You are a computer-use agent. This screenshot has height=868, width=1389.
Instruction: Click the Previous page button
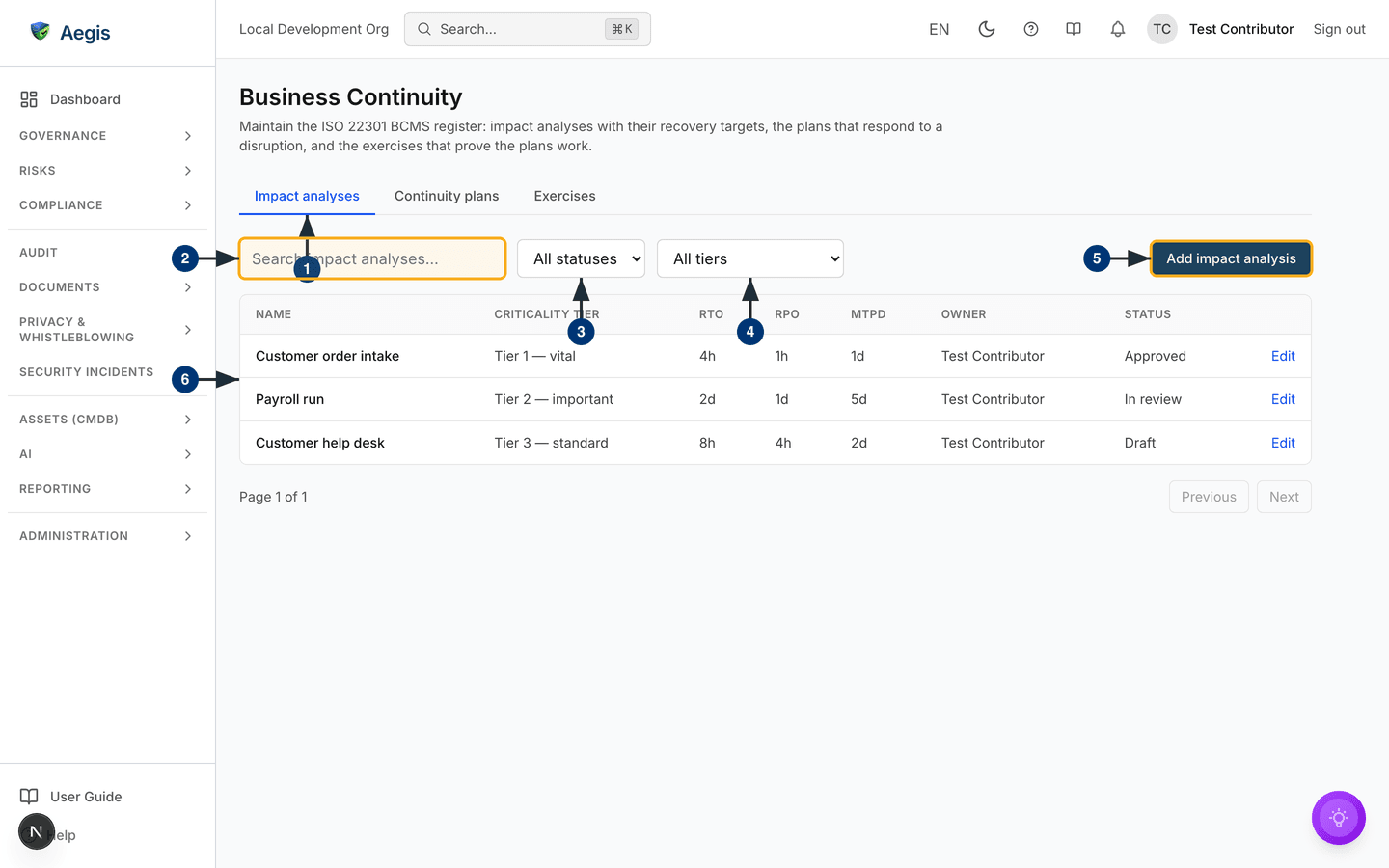(x=1209, y=497)
